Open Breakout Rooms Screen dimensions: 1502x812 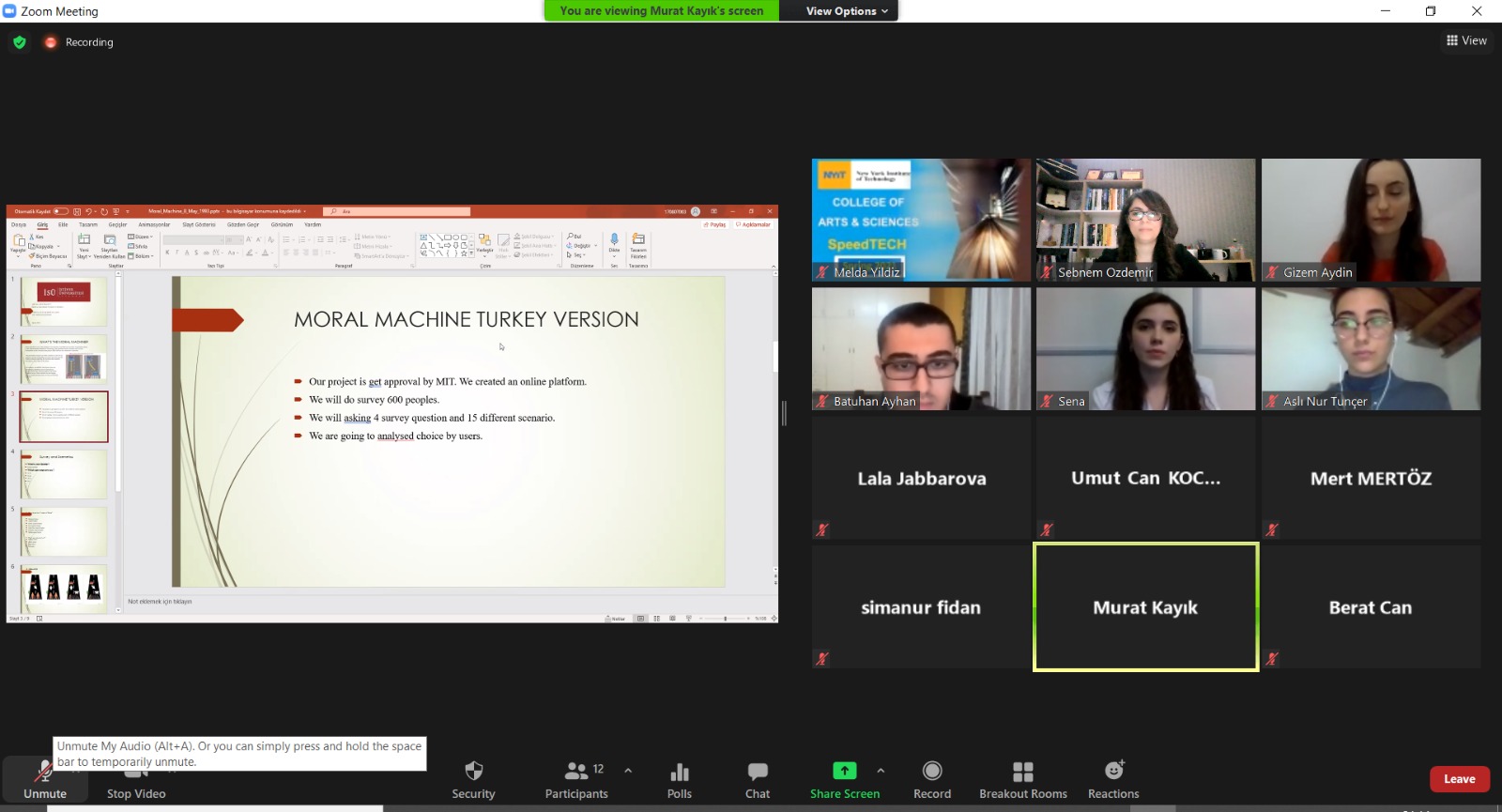(x=1022, y=772)
